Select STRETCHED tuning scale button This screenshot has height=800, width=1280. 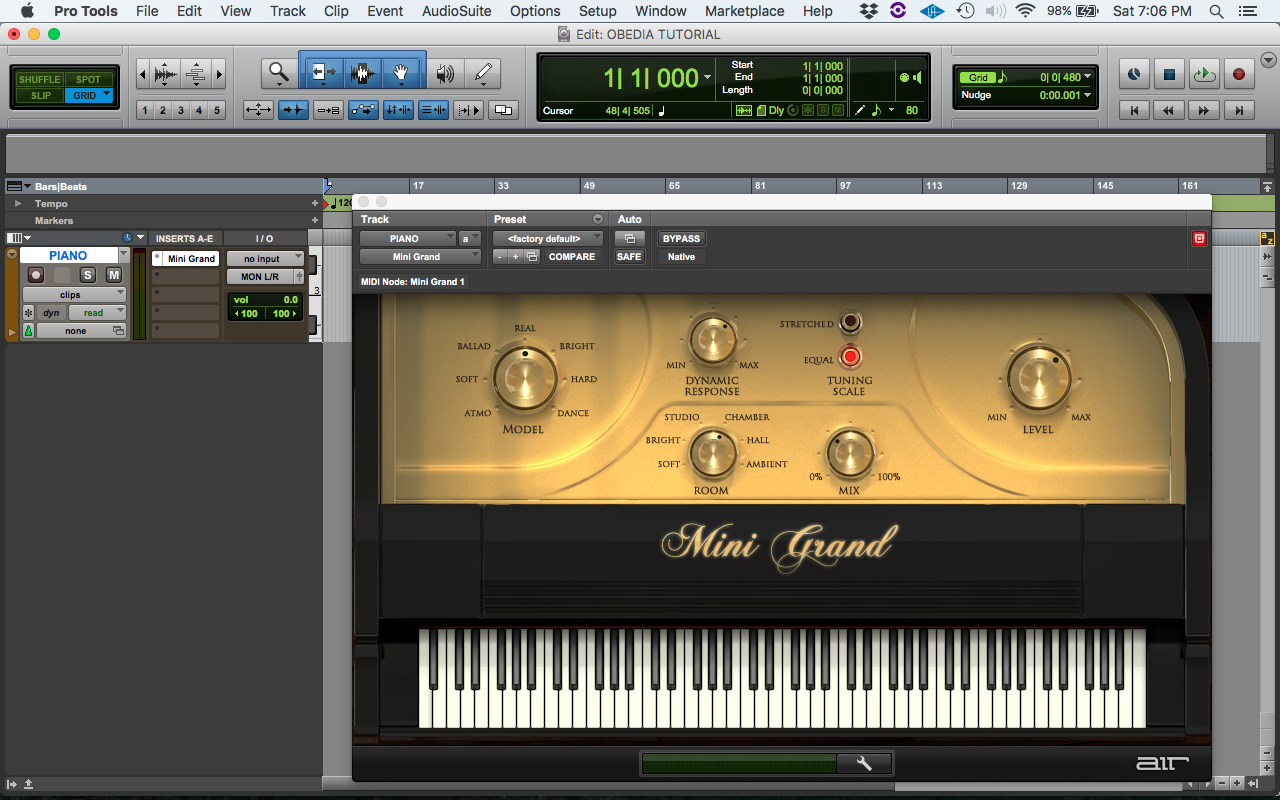click(850, 323)
